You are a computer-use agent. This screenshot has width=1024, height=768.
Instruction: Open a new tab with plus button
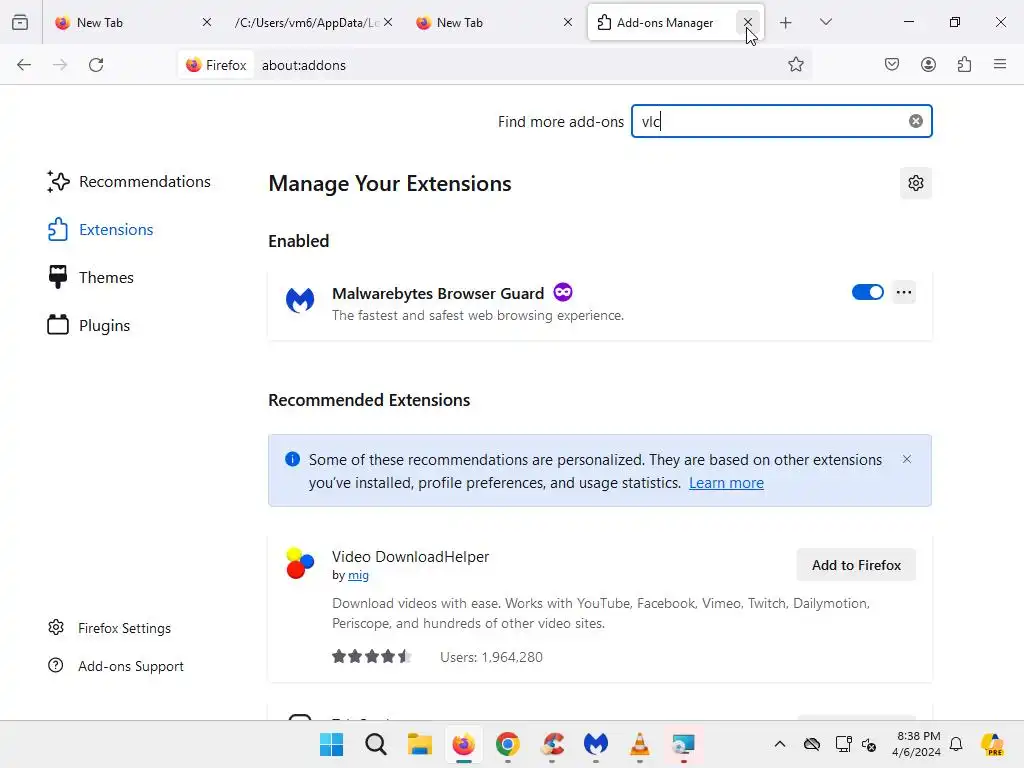tap(786, 22)
